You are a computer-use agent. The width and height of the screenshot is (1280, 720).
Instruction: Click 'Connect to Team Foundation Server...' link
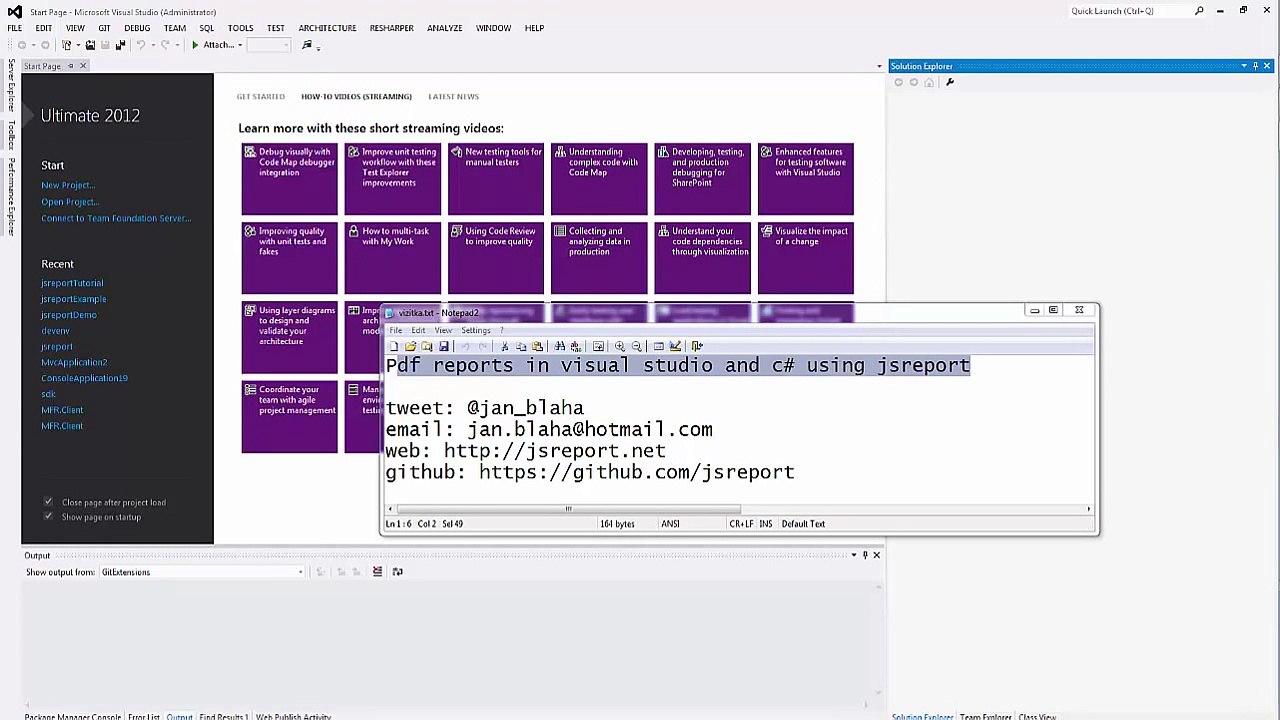tap(116, 218)
